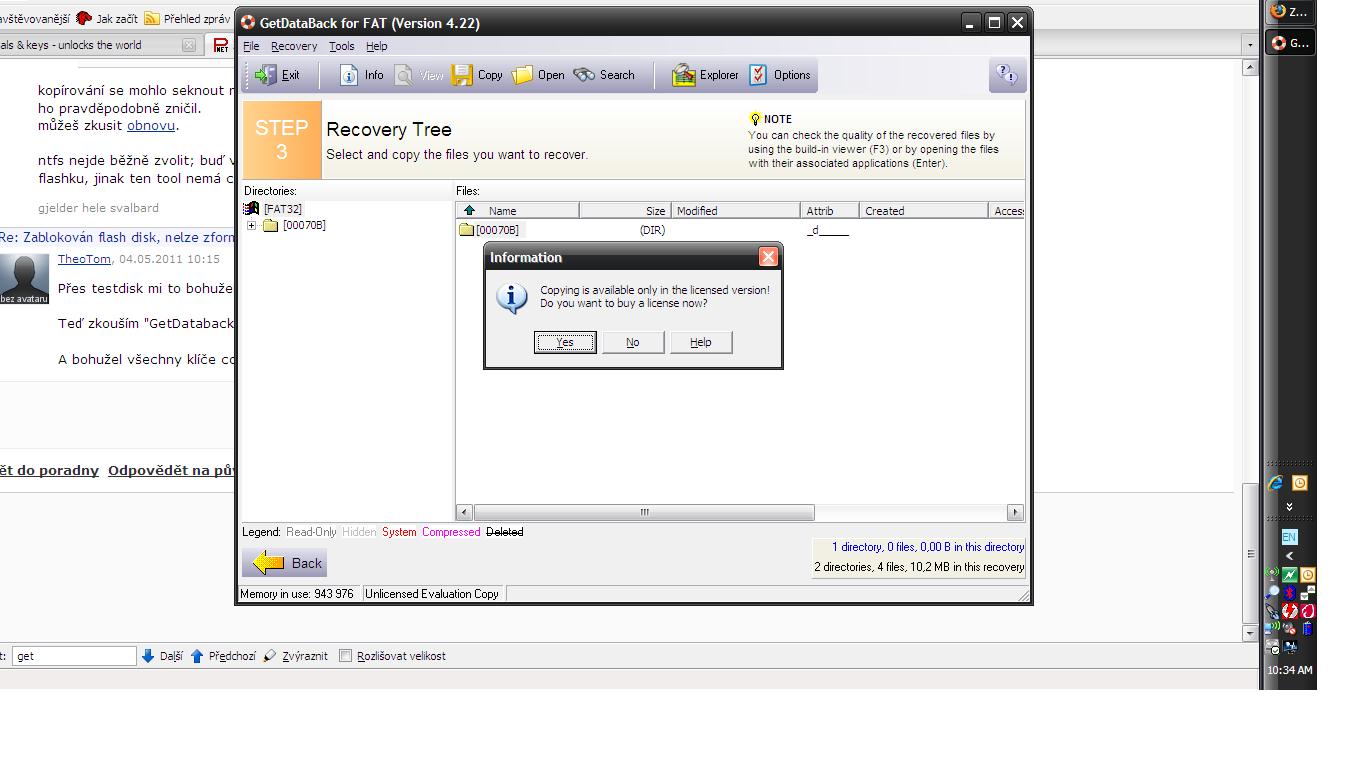Click the red icon beside Jak začít bookmark
The width and height of the screenshot is (1366, 768).
(84, 19)
